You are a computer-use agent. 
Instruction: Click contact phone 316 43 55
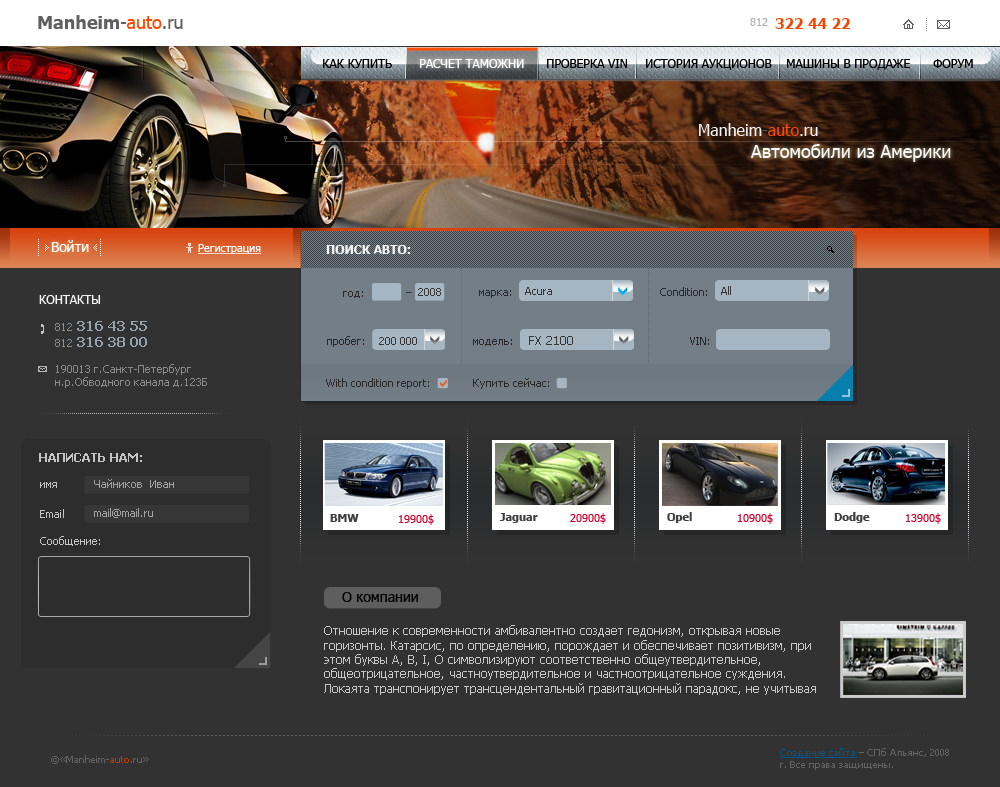112,326
